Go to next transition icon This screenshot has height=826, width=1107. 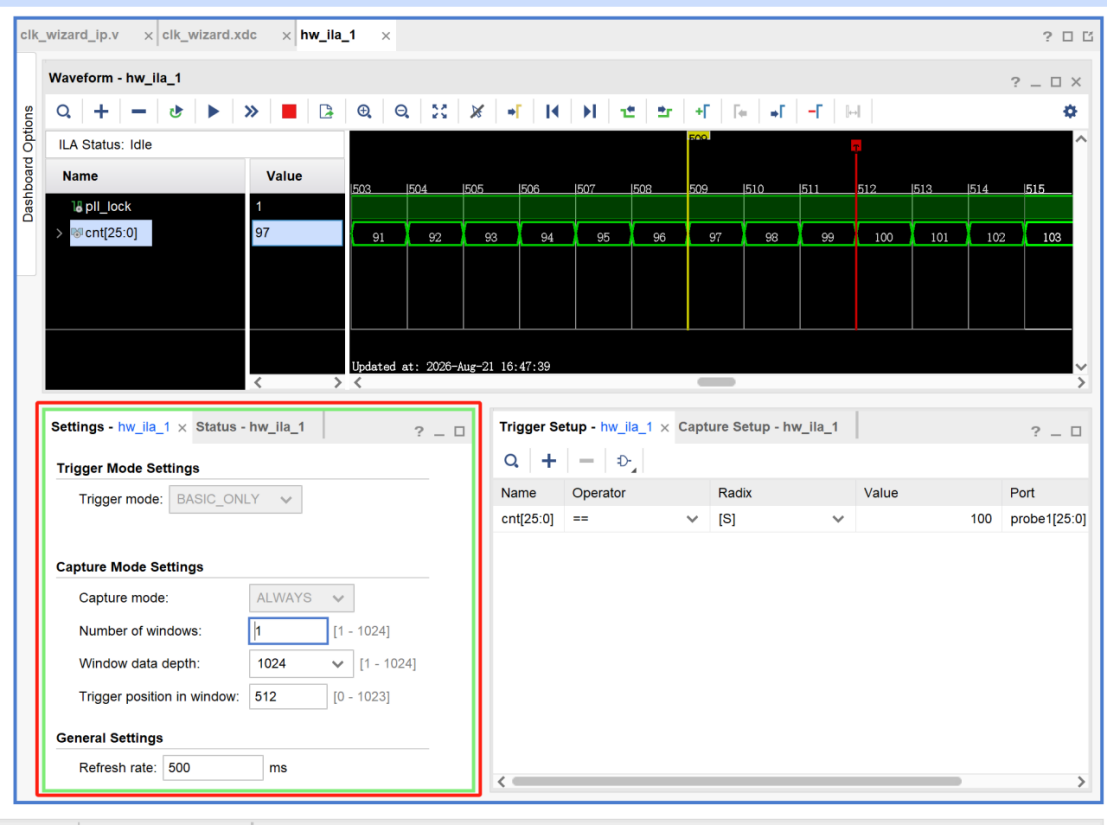click(665, 112)
